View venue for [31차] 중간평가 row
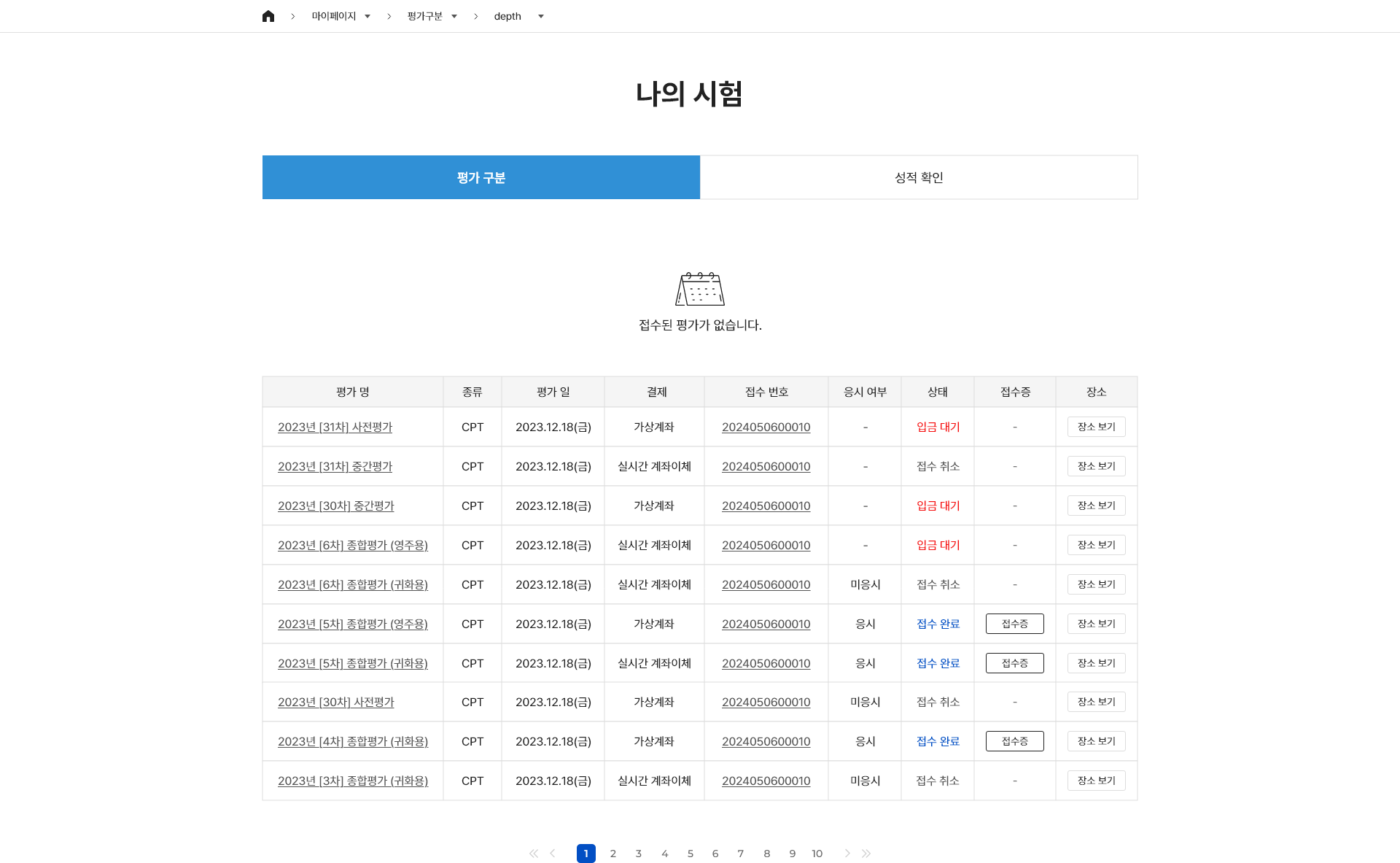The image size is (1400, 863). point(1097,466)
